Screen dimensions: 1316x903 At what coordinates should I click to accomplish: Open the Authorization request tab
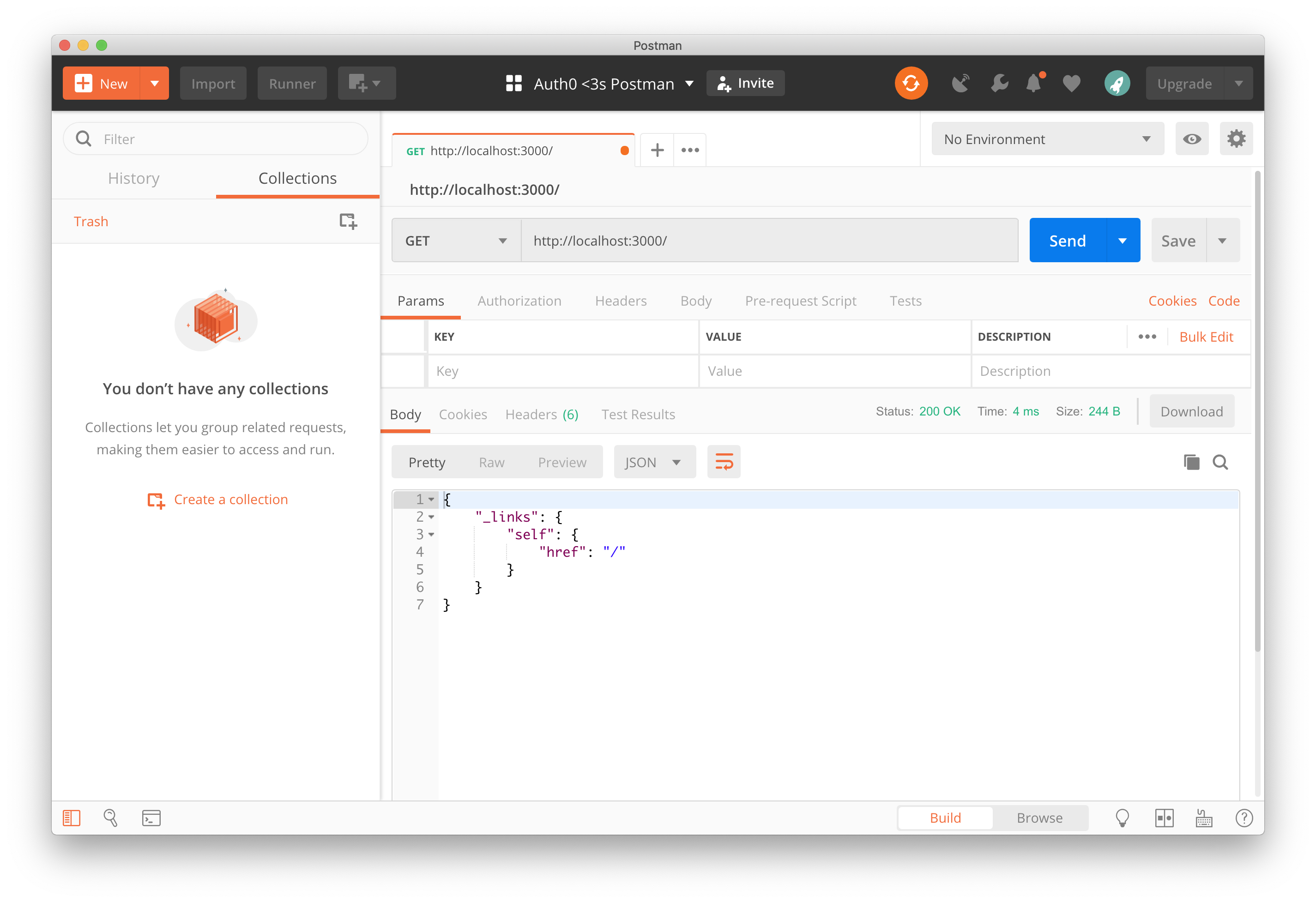click(x=519, y=301)
